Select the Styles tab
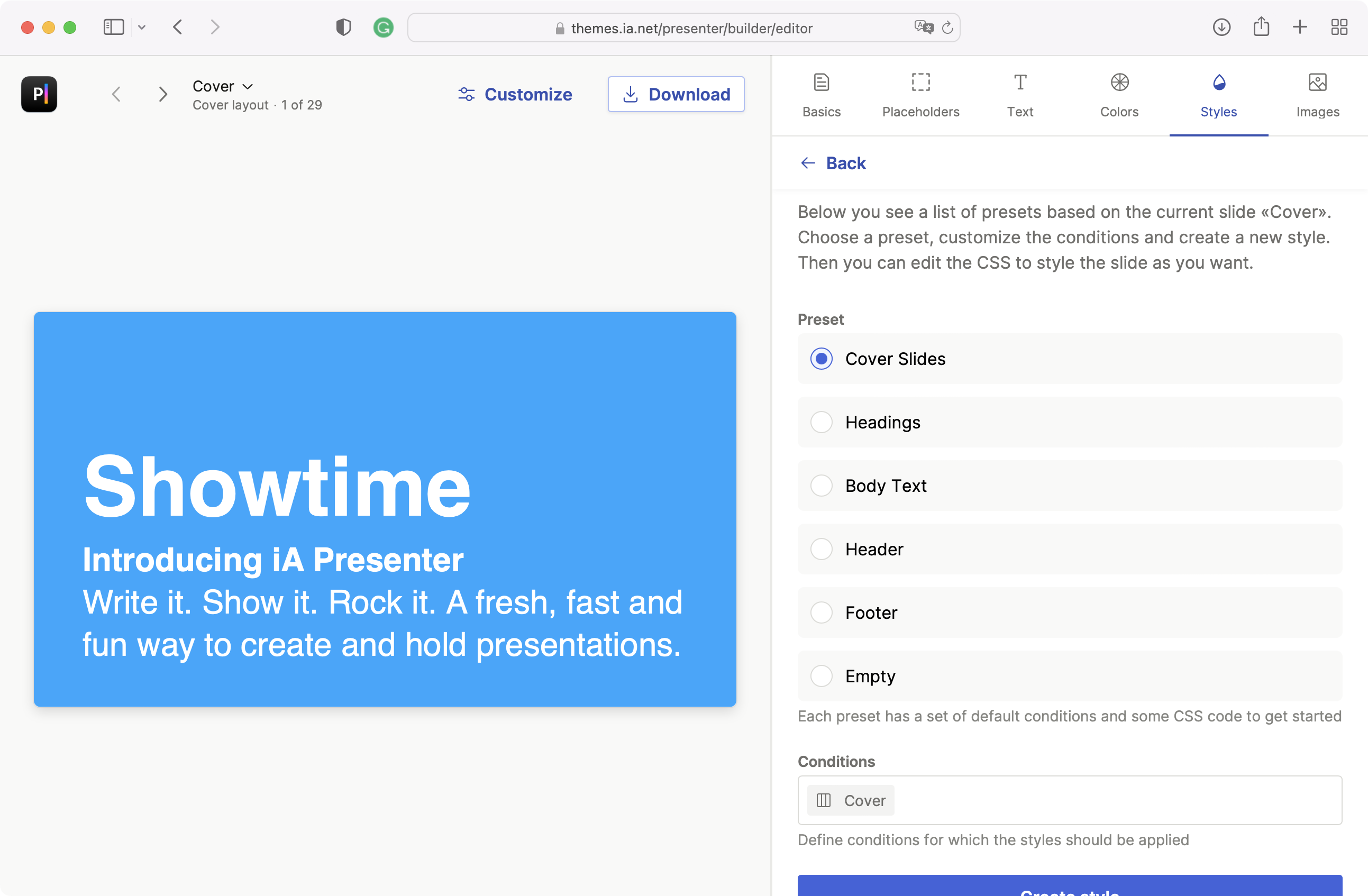 [1218, 95]
